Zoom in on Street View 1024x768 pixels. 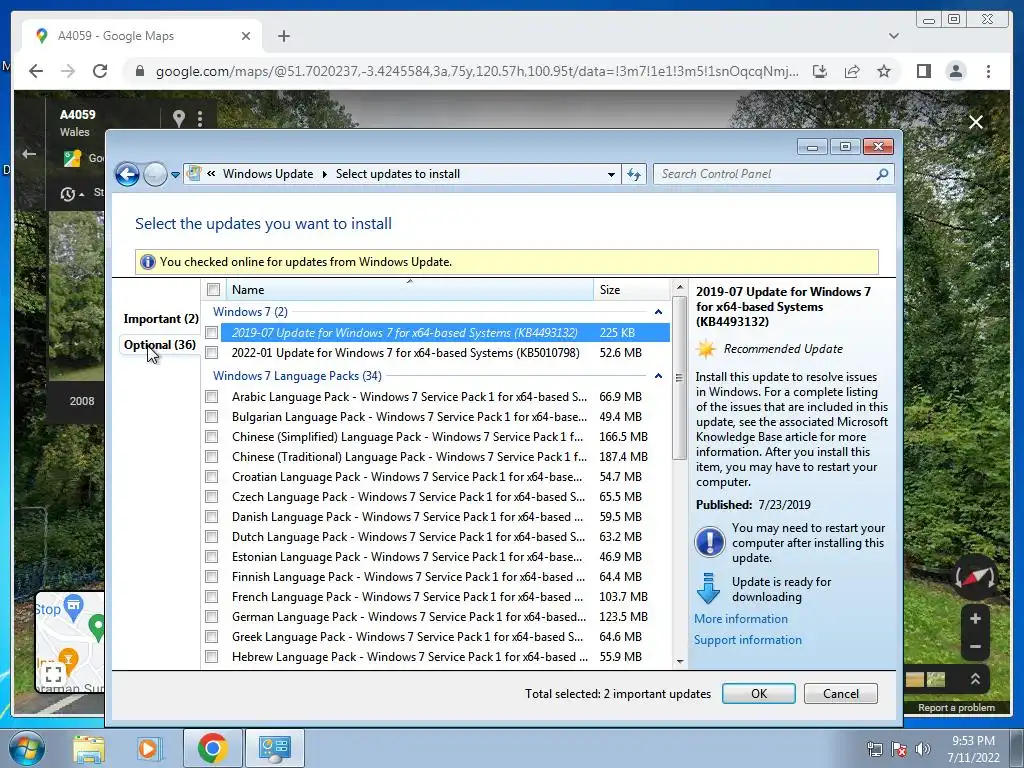pos(975,618)
